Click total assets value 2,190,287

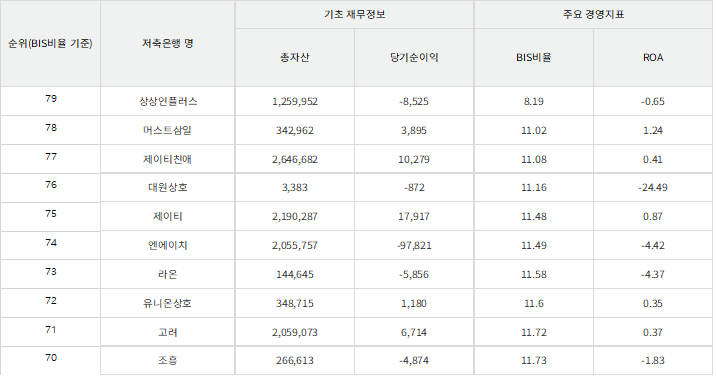click(295, 217)
